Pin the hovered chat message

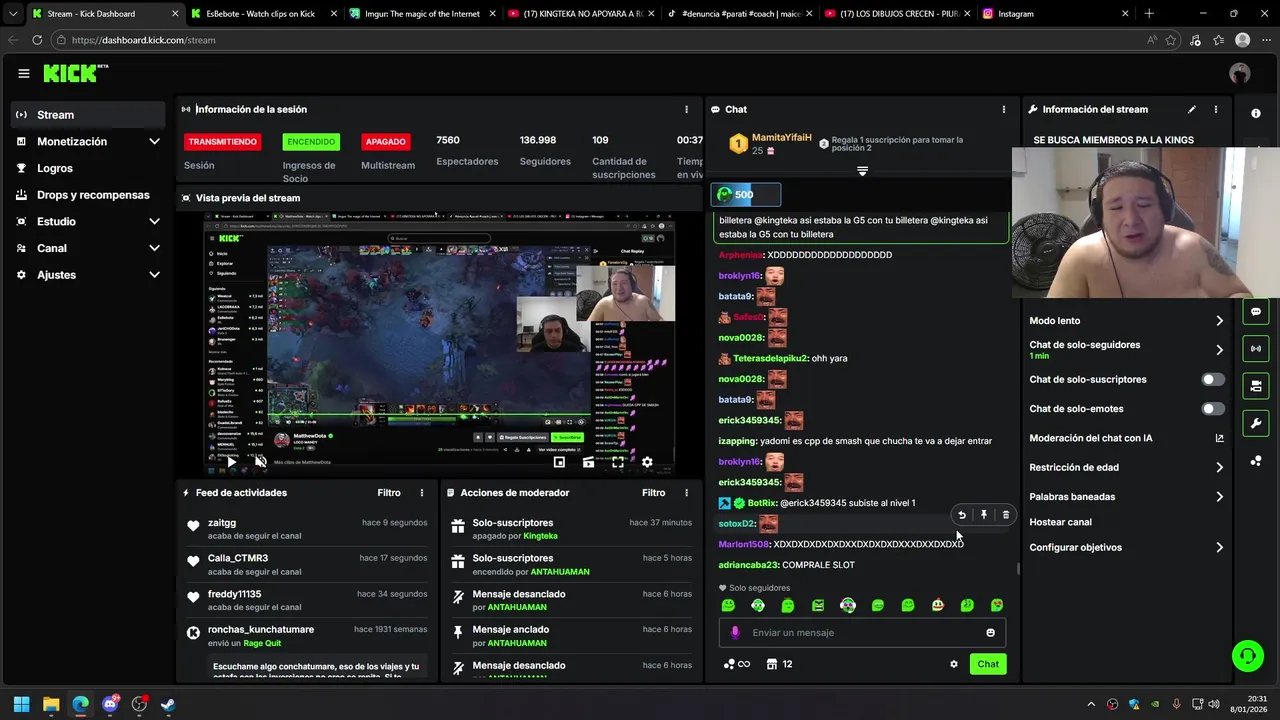pyautogui.click(x=984, y=515)
